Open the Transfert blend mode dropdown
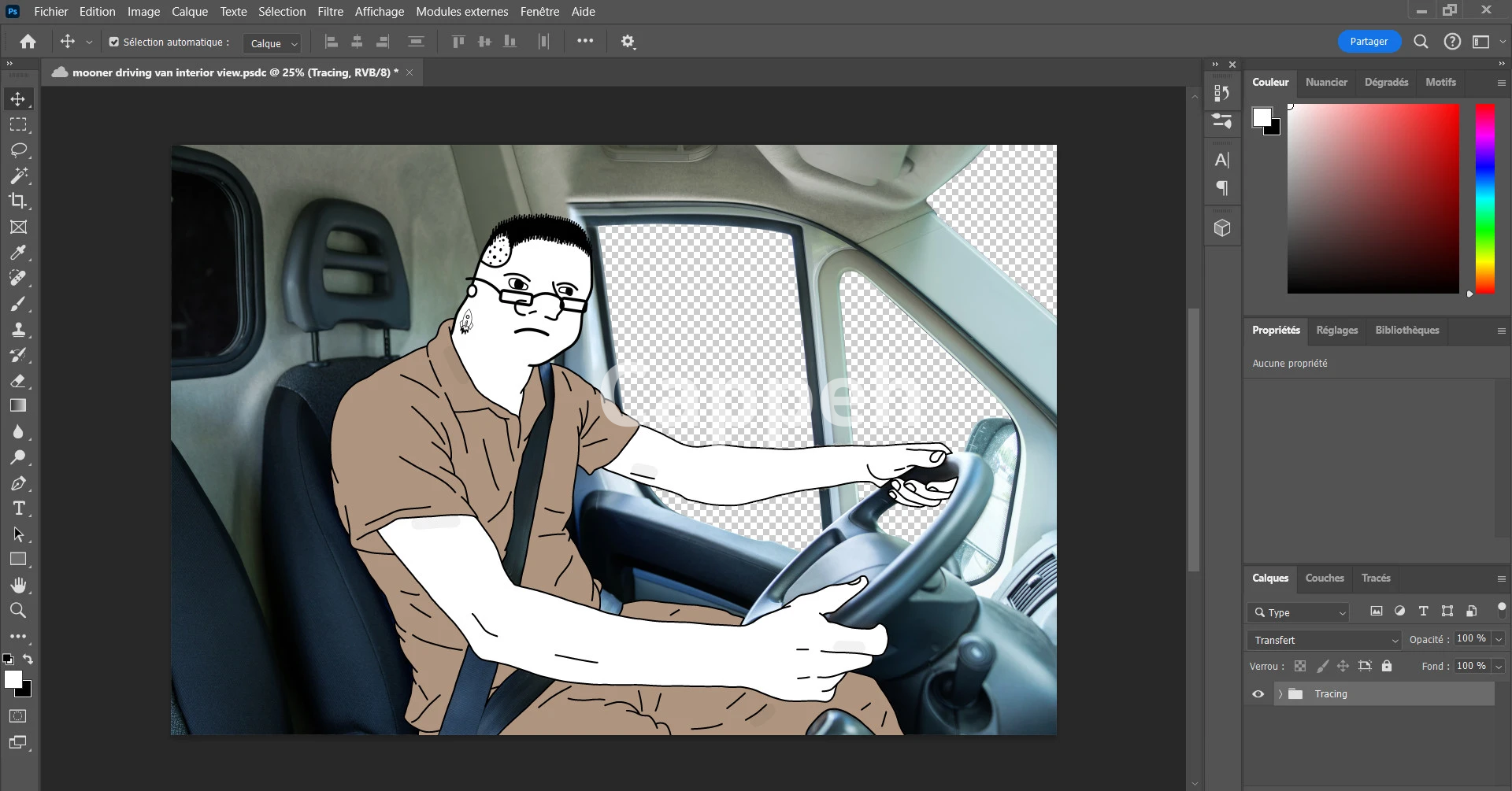The height and width of the screenshot is (791, 1512). point(1325,640)
